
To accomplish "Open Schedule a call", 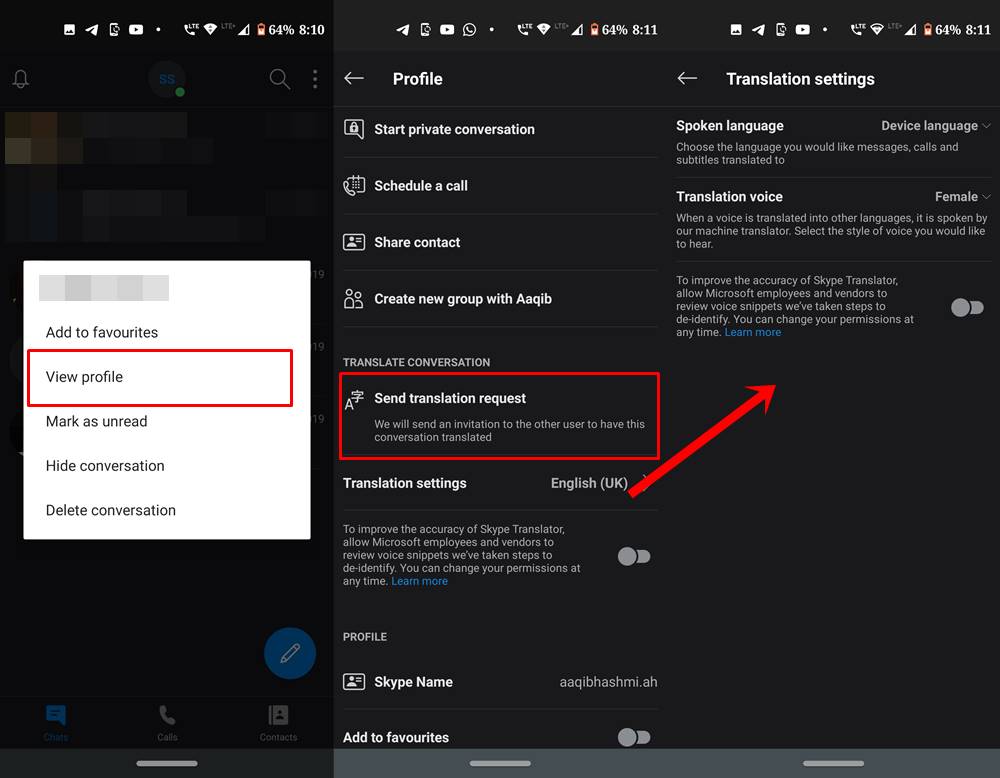I will click(500, 186).
